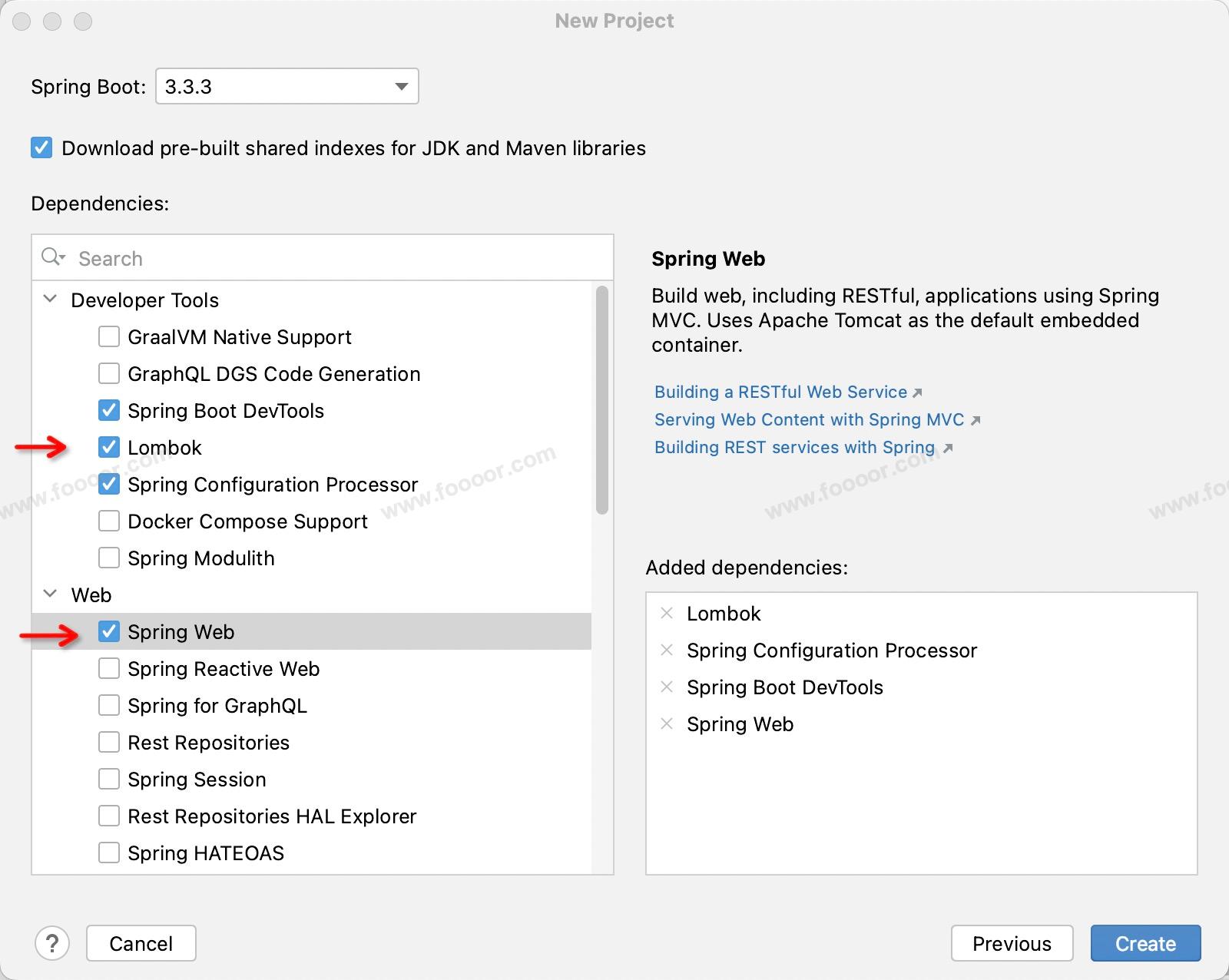This screenshot has height=980, width=1229.
Task: Remove Spring Web from added dependencies
Action: [x=667, y=723]
